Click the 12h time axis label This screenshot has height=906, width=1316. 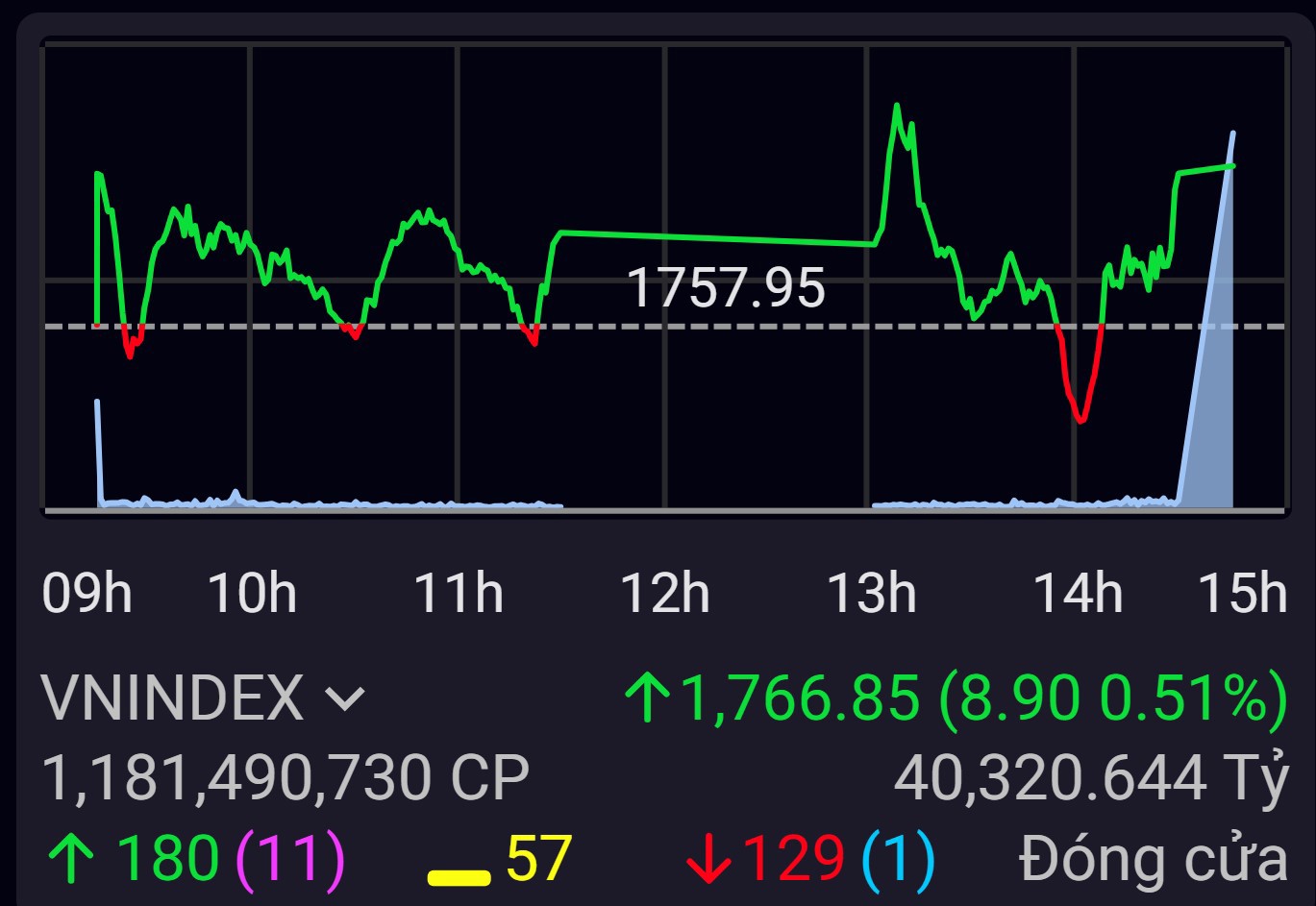pos(665,593)
